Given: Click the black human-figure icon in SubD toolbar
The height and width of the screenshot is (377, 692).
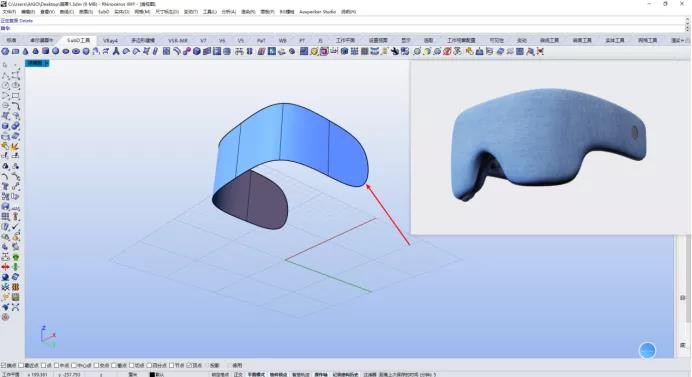Looking at the screenshot, I should click(x=116, y=51).
